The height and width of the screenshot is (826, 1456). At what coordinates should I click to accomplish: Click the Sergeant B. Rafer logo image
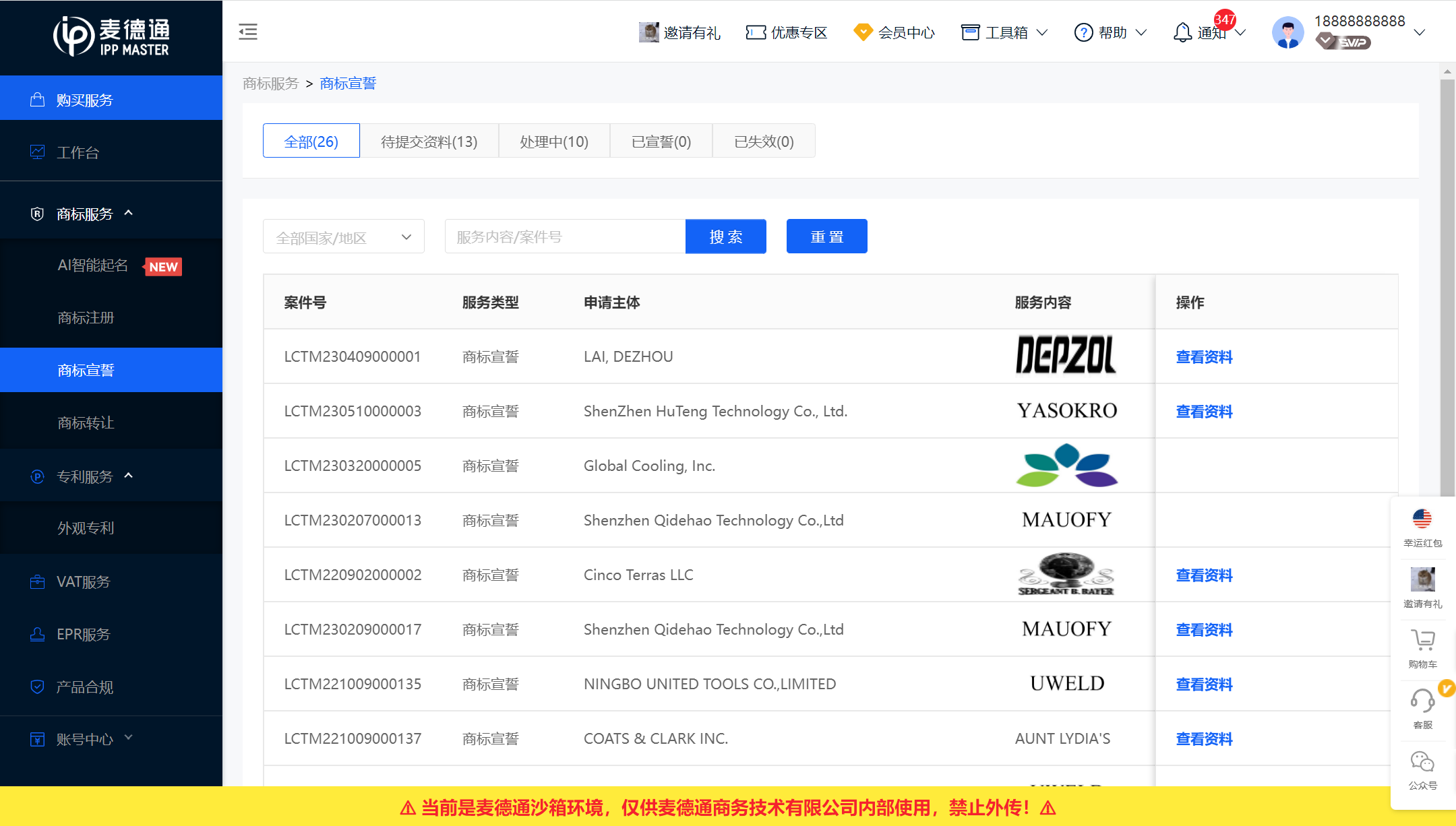click(1066, 575)
